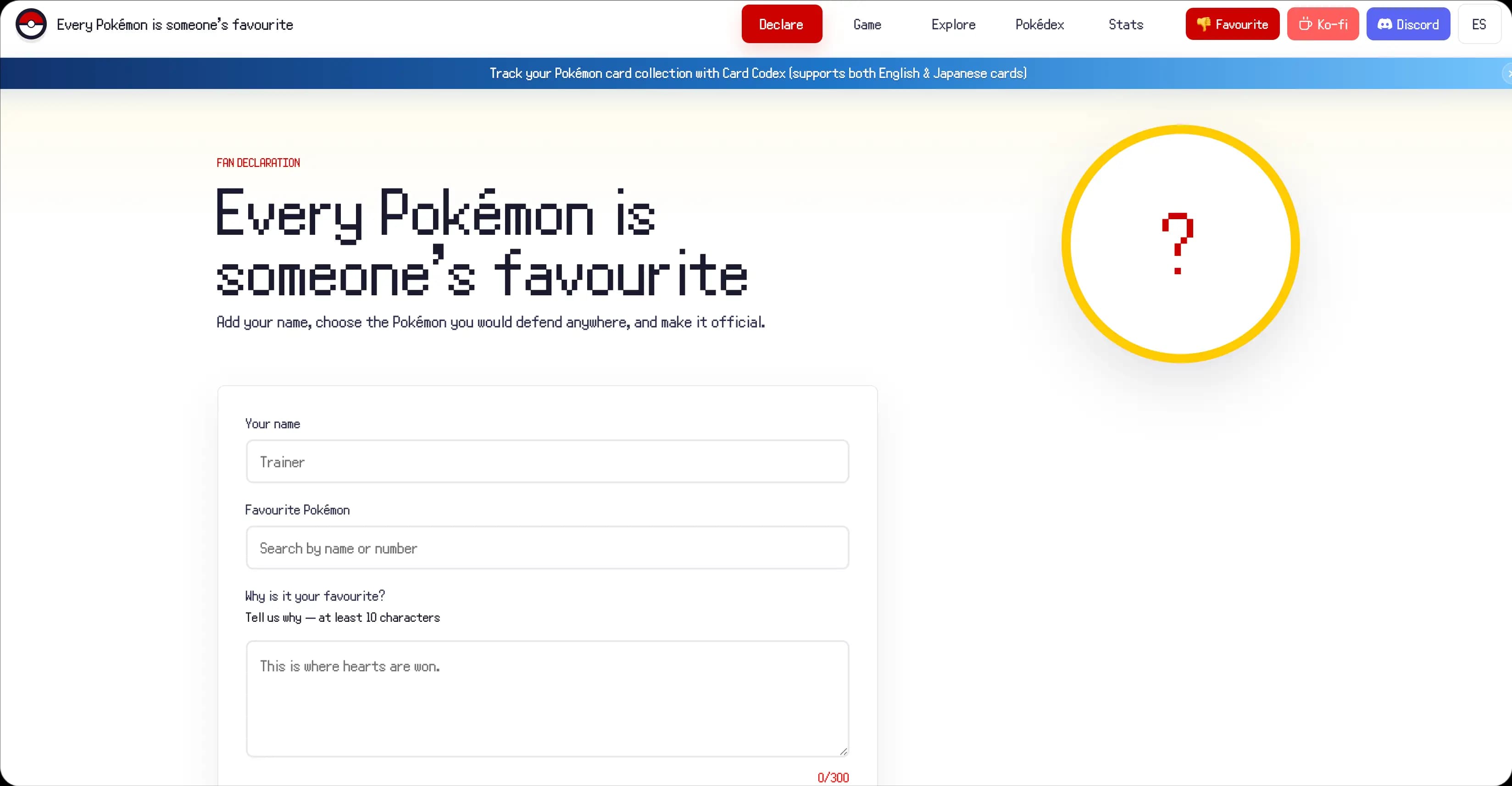
Task: Focus the Your name Trainer field
Action: 547,462
